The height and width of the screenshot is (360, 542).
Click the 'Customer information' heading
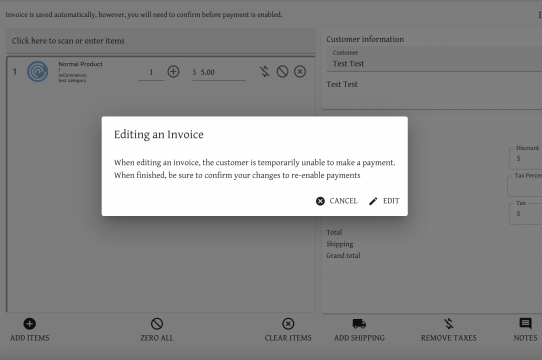[x=365, y=39]
